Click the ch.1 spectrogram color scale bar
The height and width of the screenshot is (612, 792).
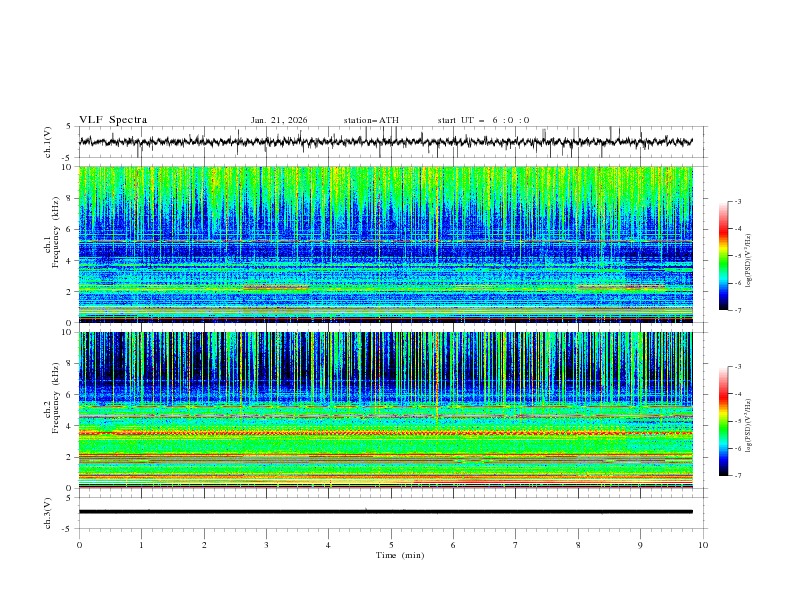[x=723, y=256]
